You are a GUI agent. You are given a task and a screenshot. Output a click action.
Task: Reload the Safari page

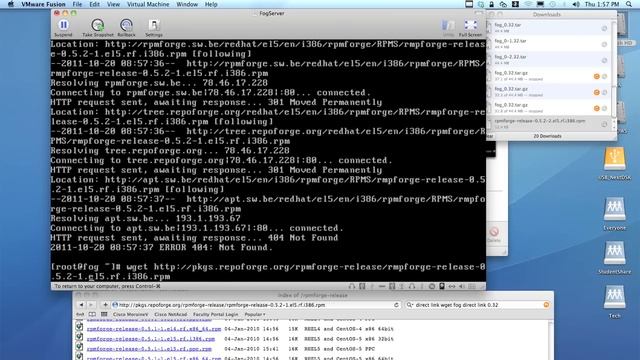tap(396, 305)
